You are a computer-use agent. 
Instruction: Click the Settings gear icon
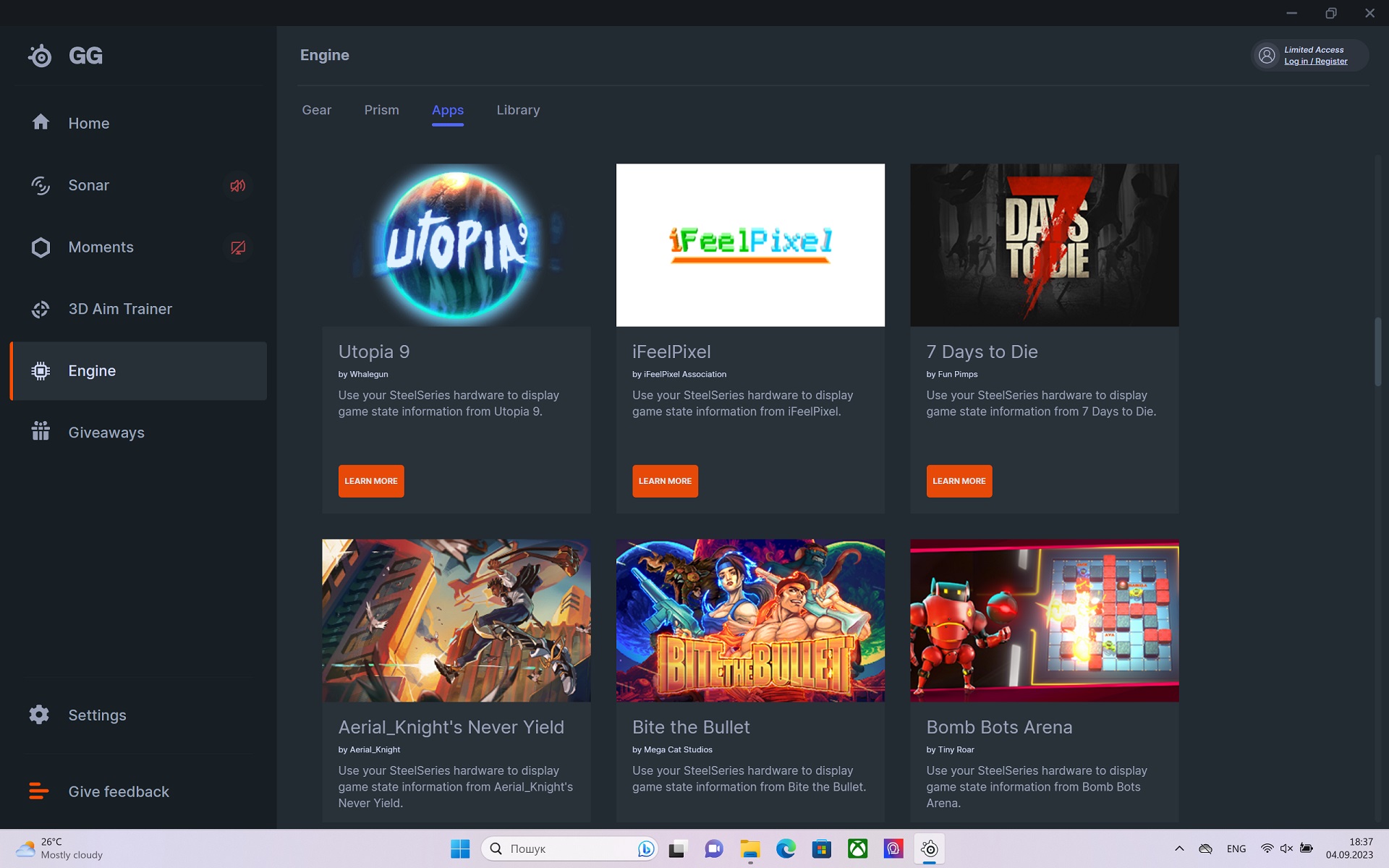tap(39, 715)
